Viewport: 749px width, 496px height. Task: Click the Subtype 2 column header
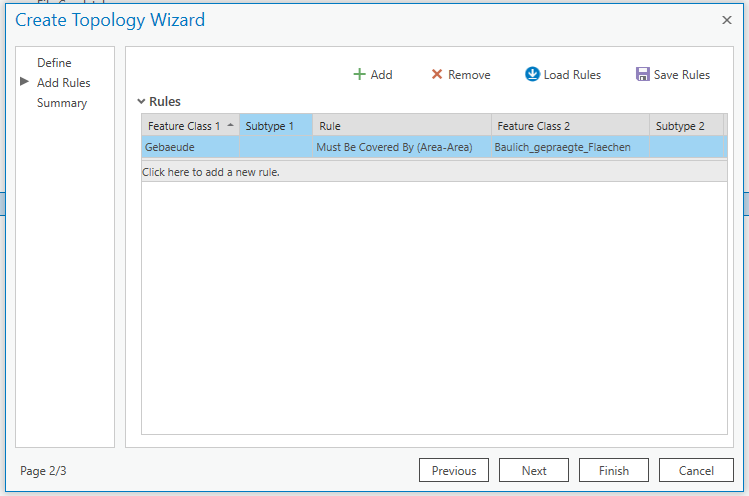(686, 126)
